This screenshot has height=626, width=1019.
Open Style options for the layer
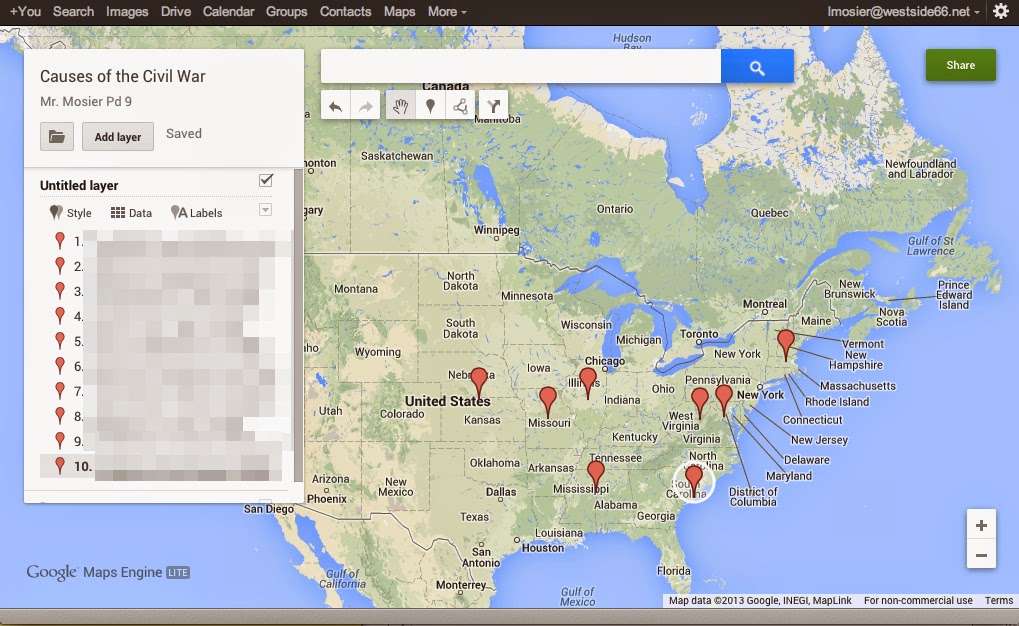coord(71,213)
